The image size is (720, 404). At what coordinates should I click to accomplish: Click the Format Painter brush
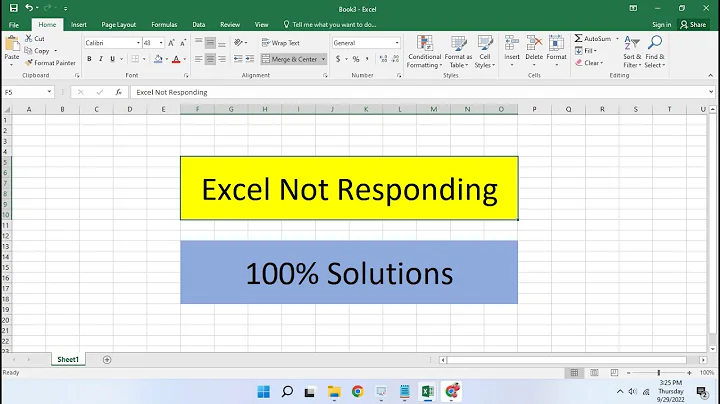[29, 62]
